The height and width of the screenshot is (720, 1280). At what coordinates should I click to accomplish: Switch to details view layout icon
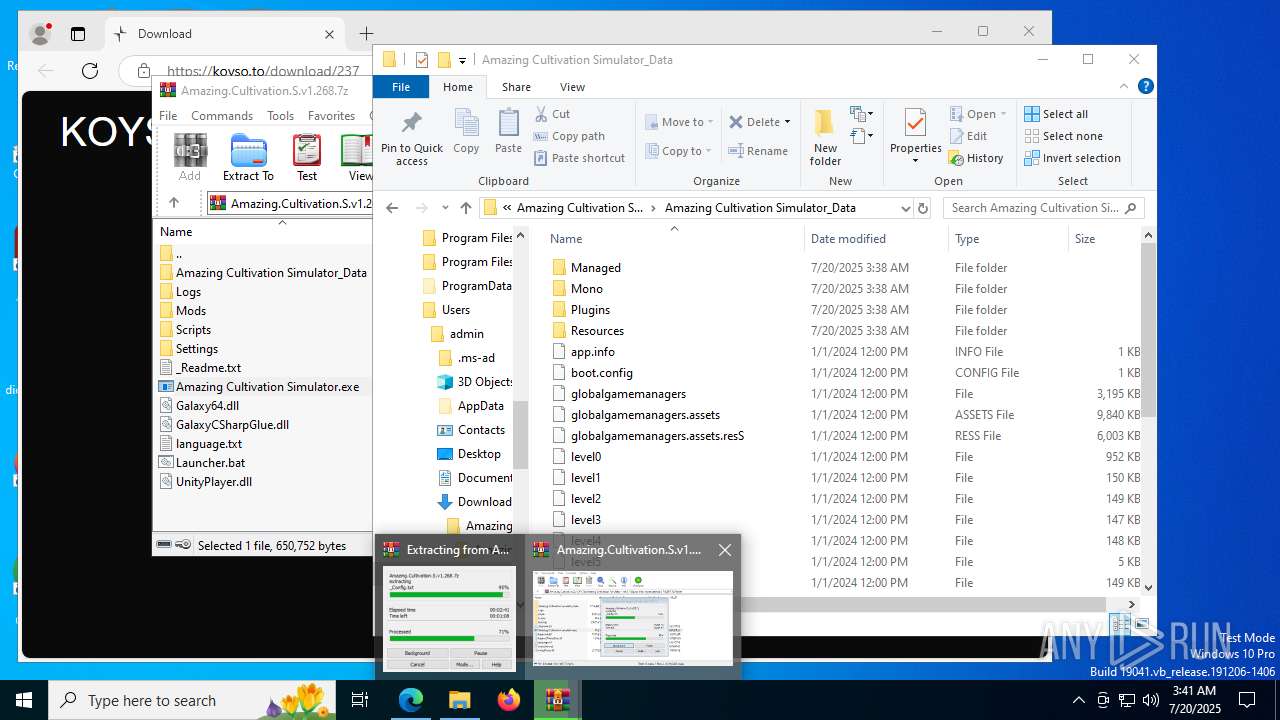(1121, 624)
